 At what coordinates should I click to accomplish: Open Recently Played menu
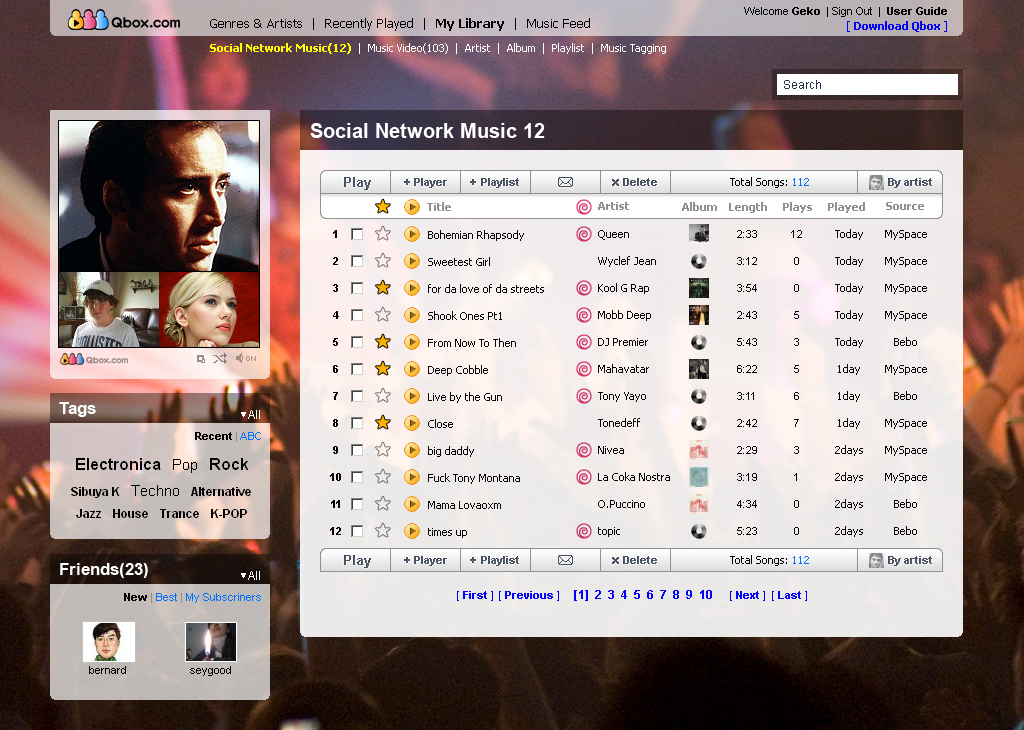[x=368, y=24]
